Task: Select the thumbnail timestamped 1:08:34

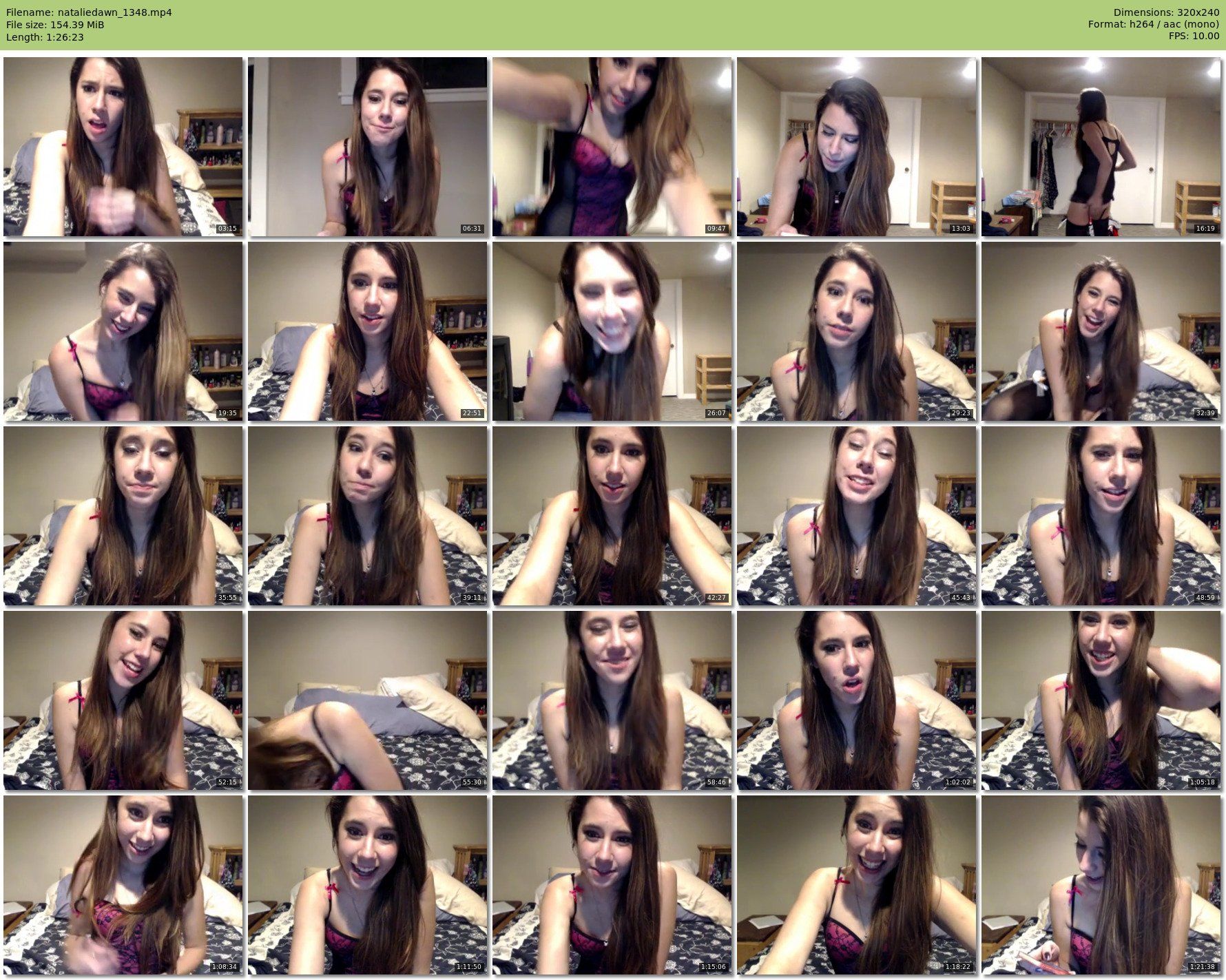Action: (123, 885)
